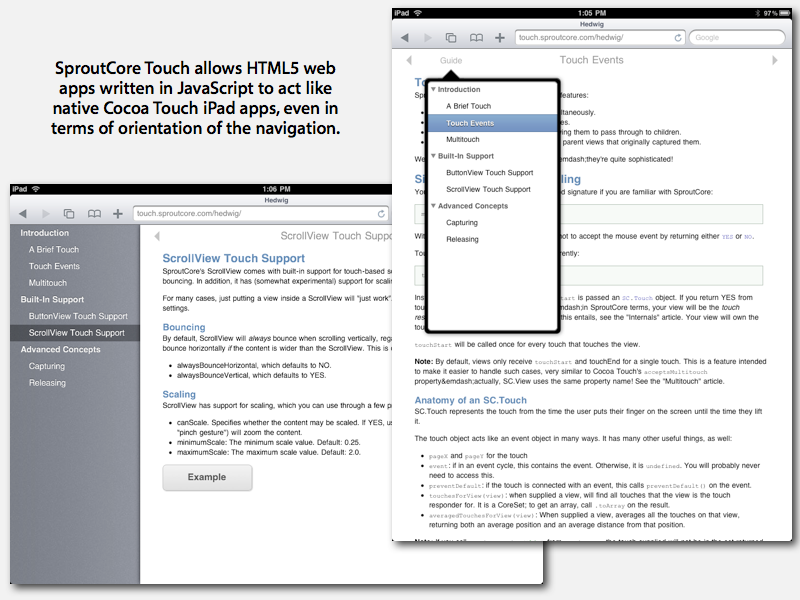Click ScrollView Touch Support page heading
The width and height of the screenshot is (800, 600).
point(234,258)
